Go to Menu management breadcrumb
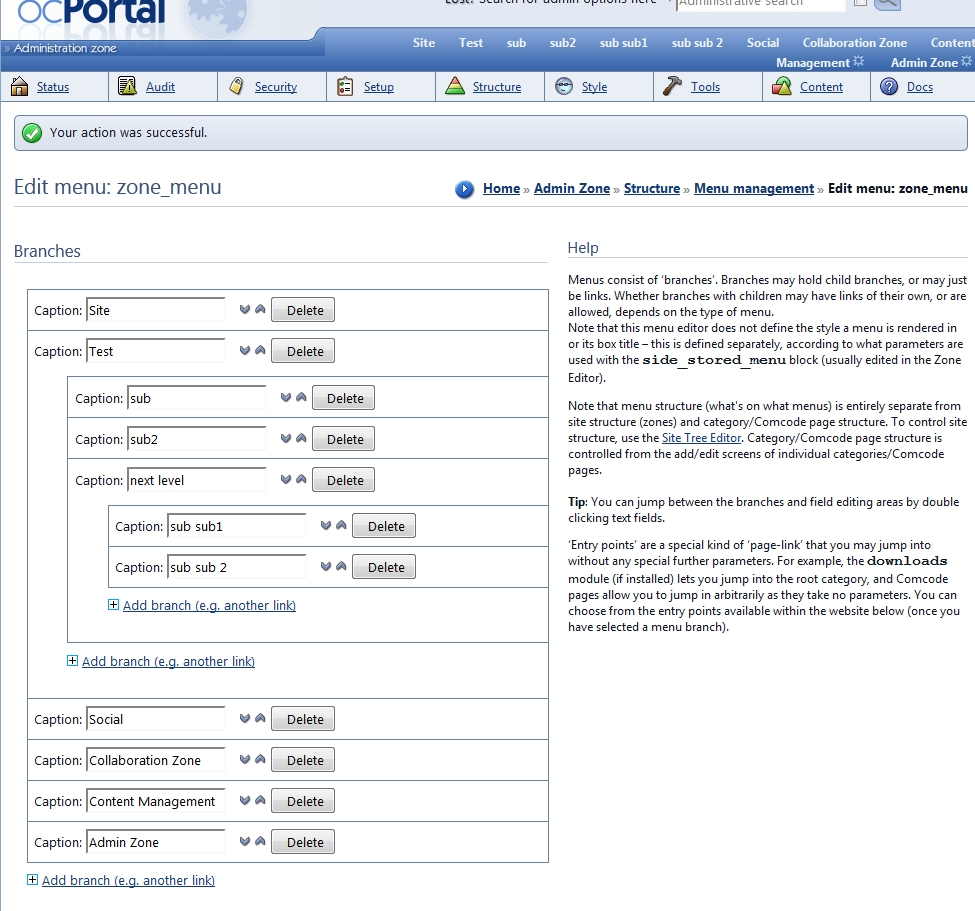Image resolution: width=975 pixels, height=911 pixels. click(754, 188)
